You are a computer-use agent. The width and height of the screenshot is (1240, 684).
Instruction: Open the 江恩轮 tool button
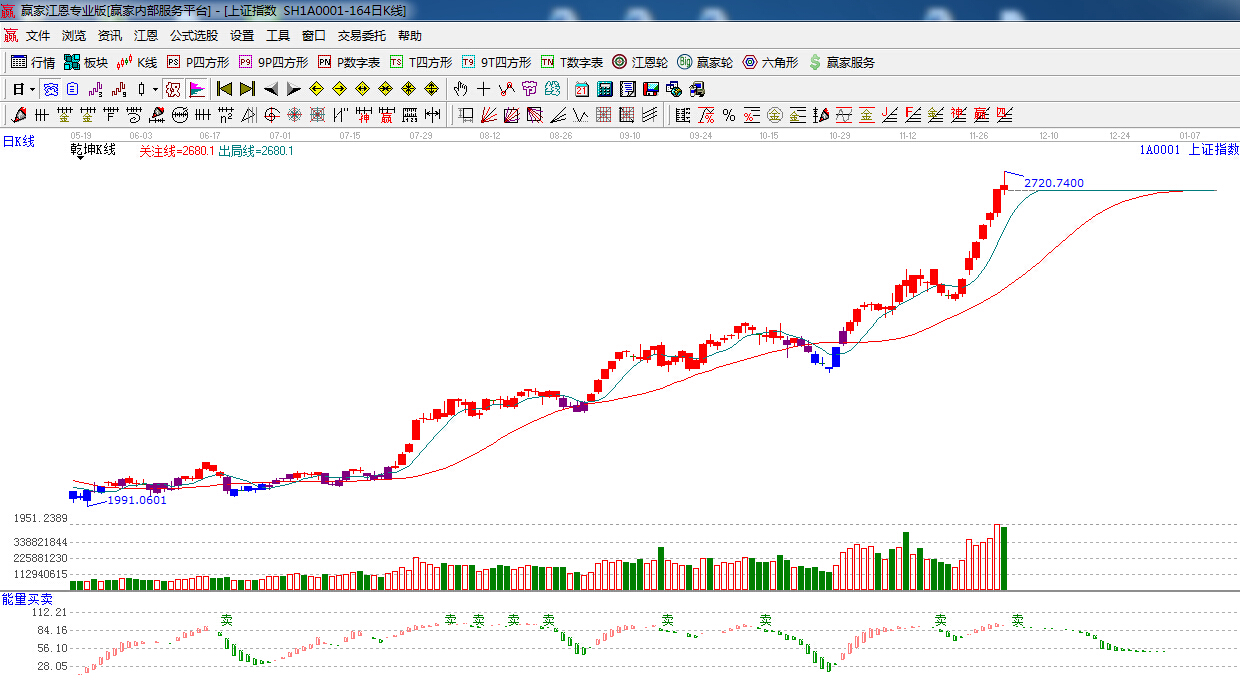coord(640,62)
